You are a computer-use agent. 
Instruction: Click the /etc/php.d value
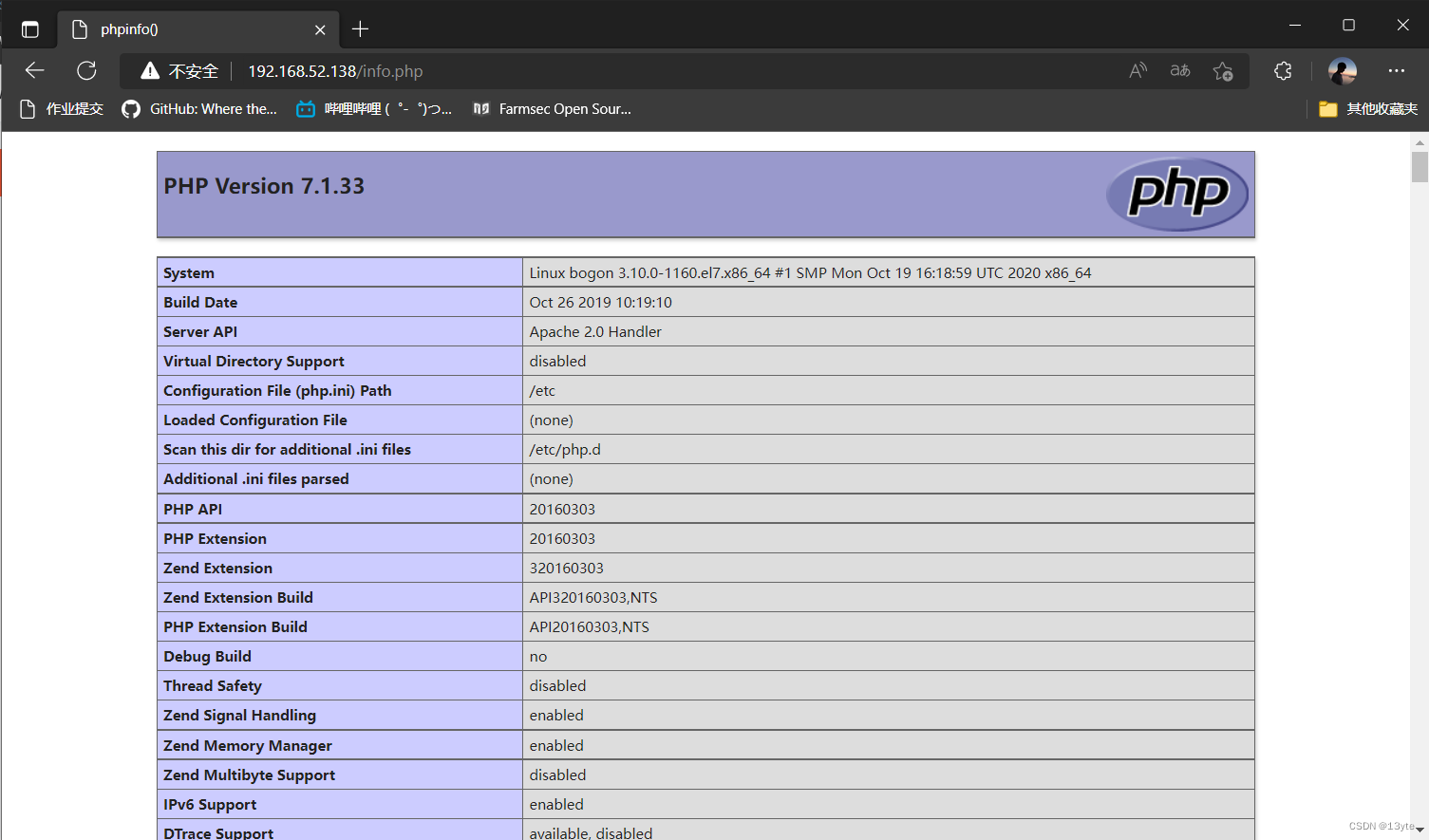(565, 449)
